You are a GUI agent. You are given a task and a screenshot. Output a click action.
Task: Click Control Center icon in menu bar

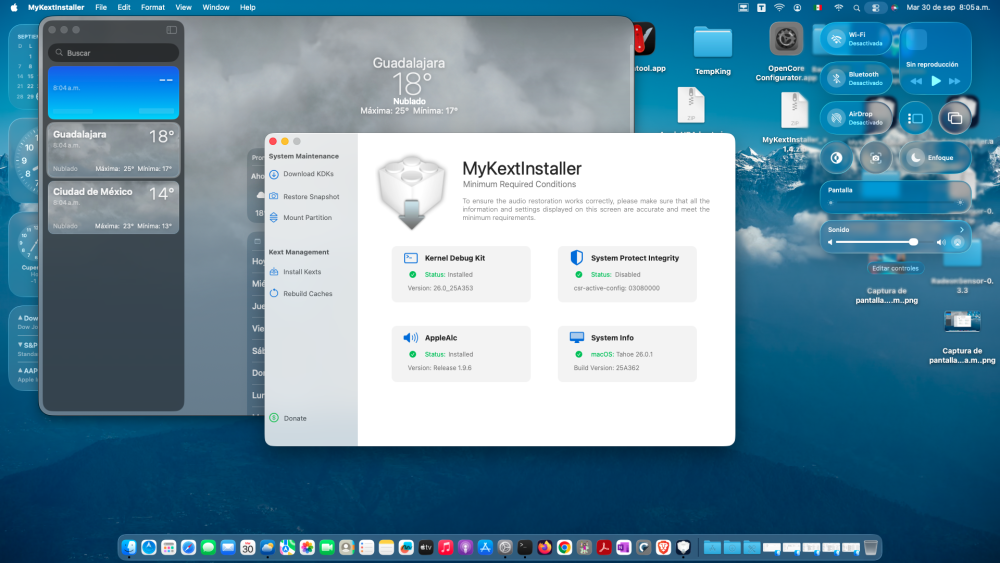click(876, 8)
